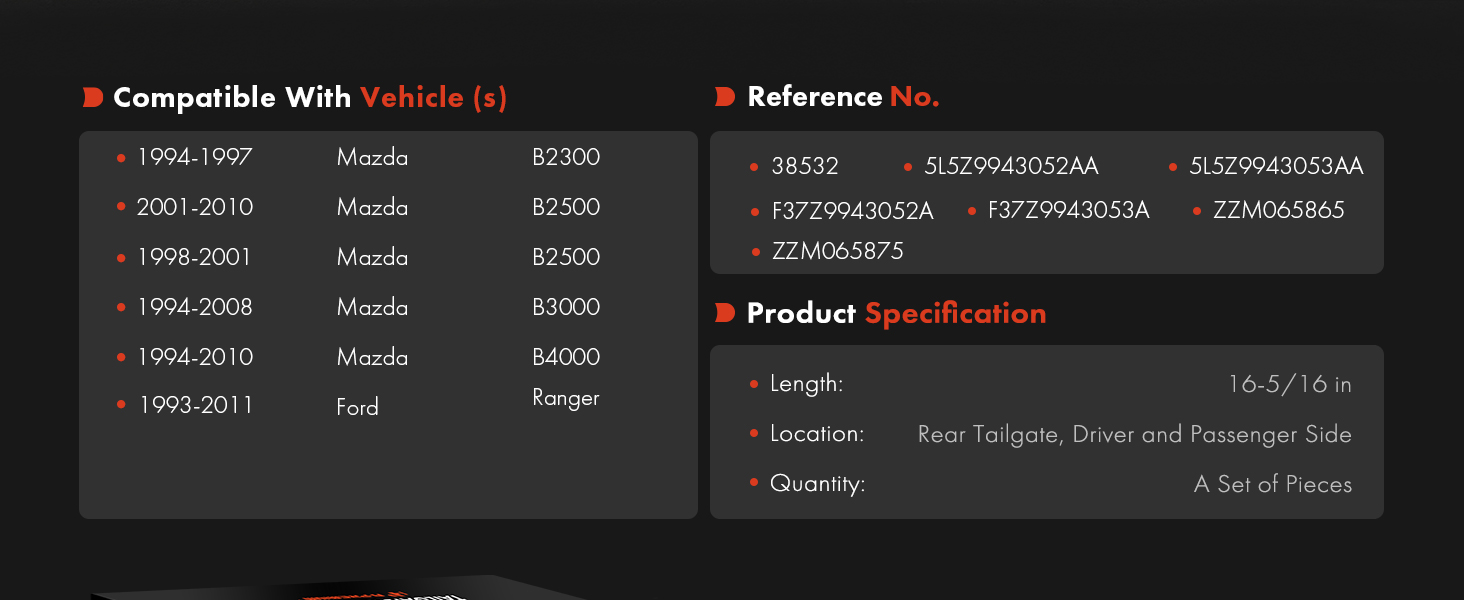Click reference number F37Z9943052A

pyautogui.click(x=852, y=211)
